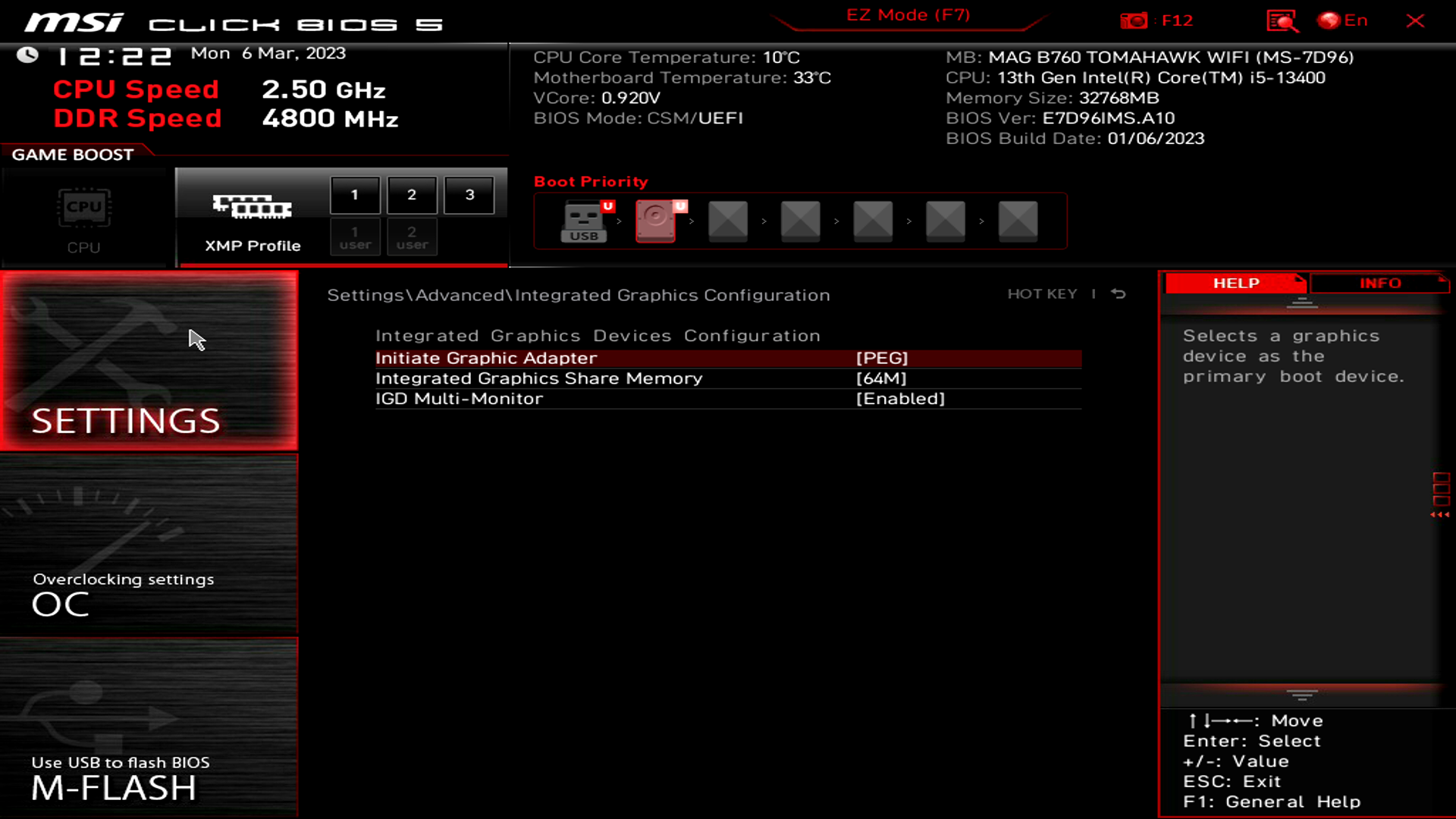Switch to HELP tab in side panel
The image size is (1456, 819).
(x=1235, y=283)
